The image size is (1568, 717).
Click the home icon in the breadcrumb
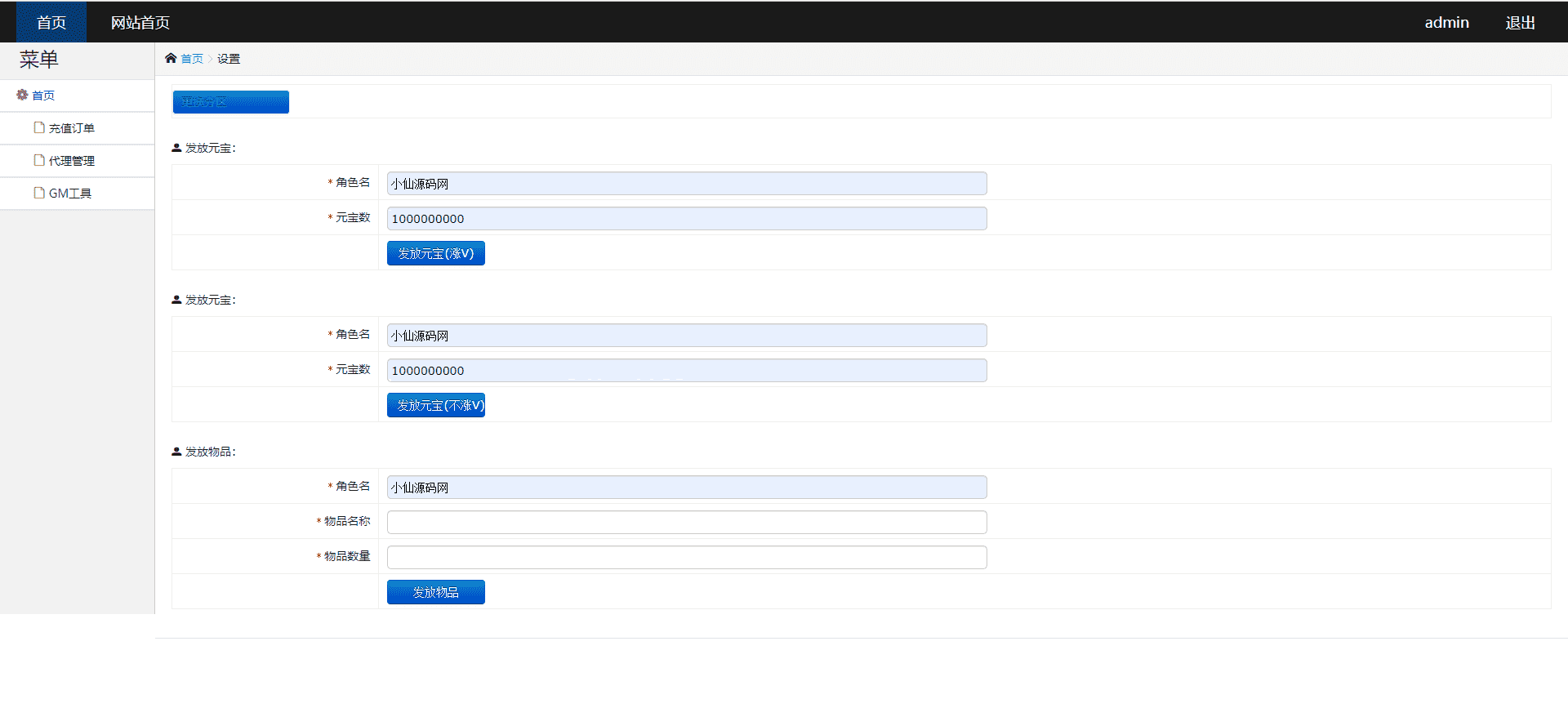click(171, 58)
